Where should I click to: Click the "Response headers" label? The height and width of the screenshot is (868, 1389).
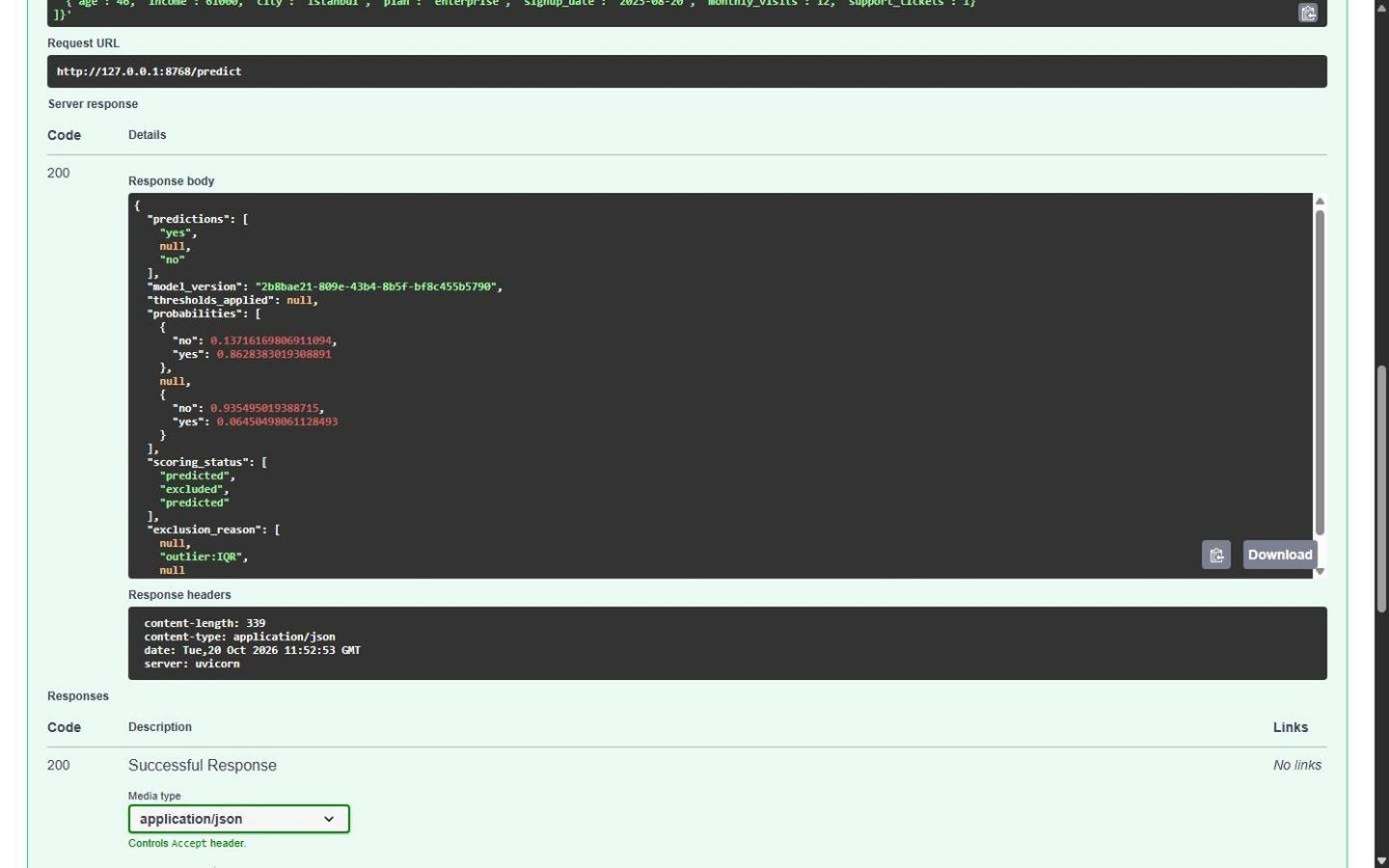click(179, 595)
